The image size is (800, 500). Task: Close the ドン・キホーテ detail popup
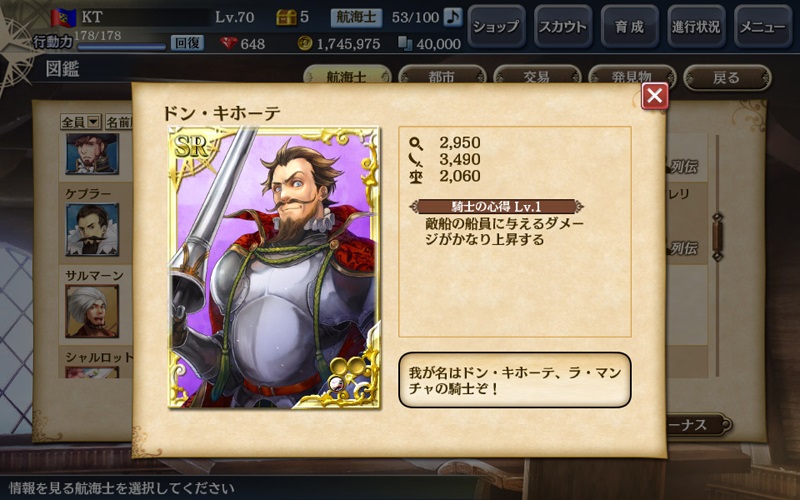click(x=655, y=95)
